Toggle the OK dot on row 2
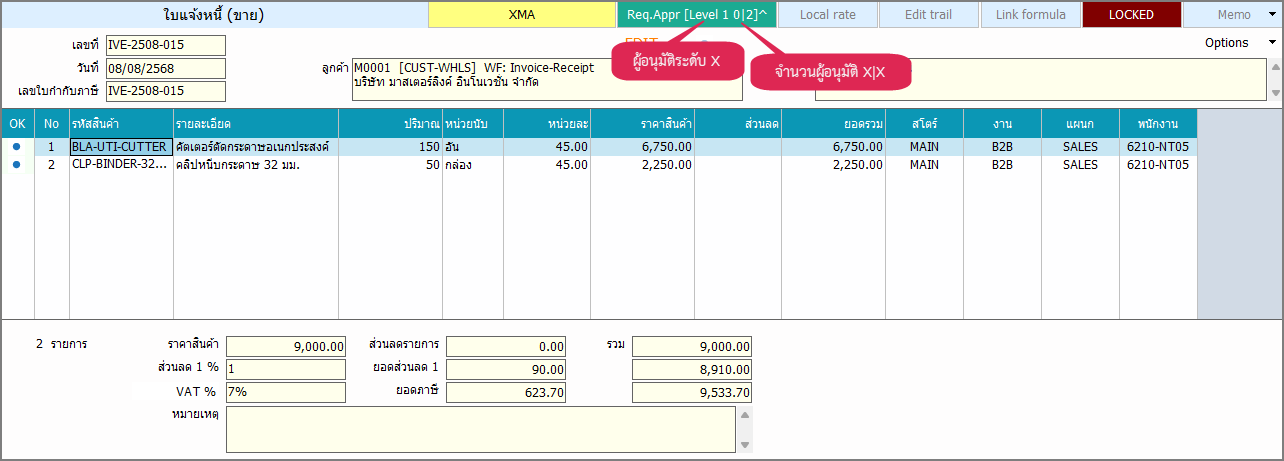Screen dimensions: 1284x461 pos(17,165)
